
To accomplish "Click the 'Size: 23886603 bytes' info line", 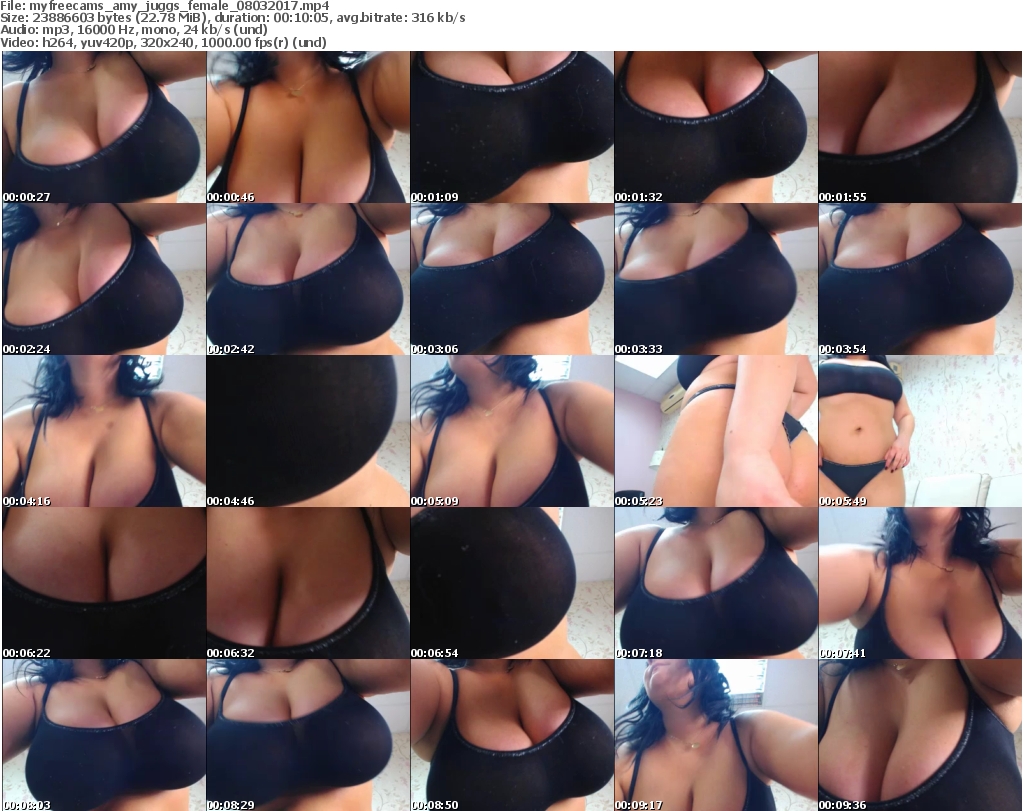I will [x=232, y=18].
